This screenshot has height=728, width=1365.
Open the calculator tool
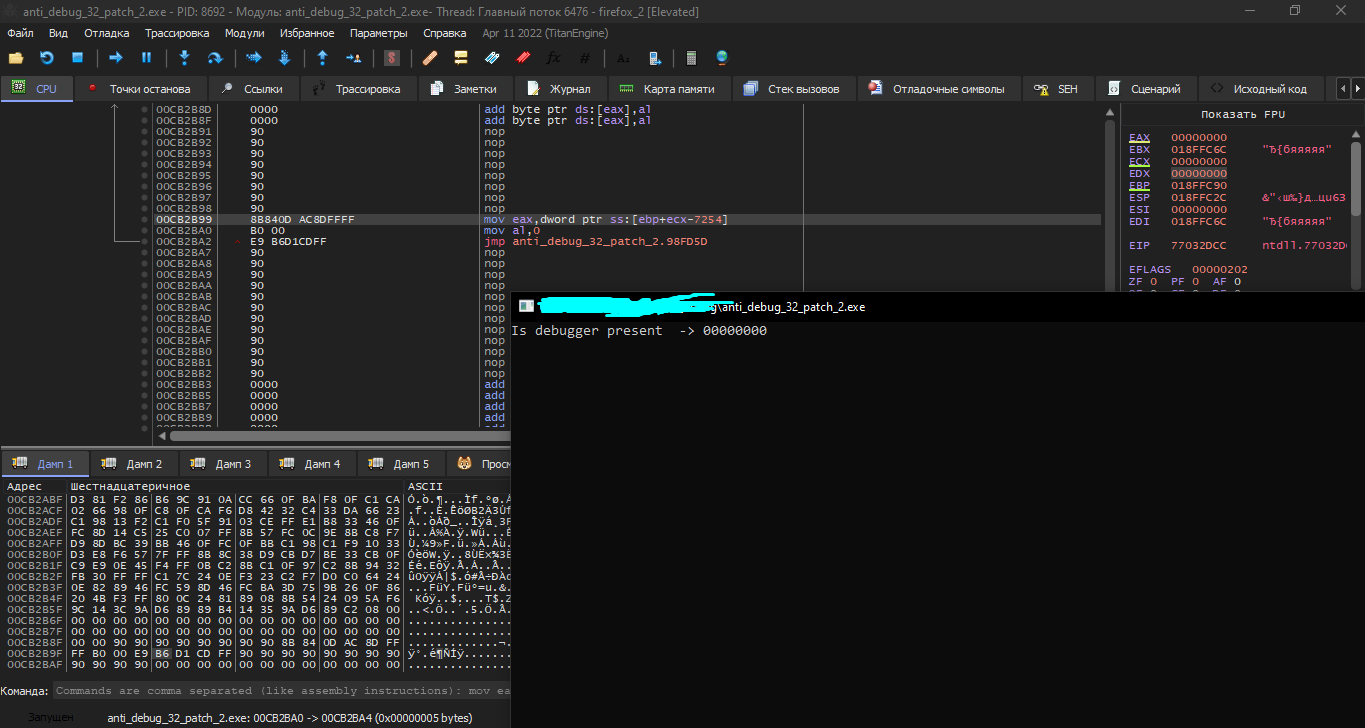[x=691, y=58]
